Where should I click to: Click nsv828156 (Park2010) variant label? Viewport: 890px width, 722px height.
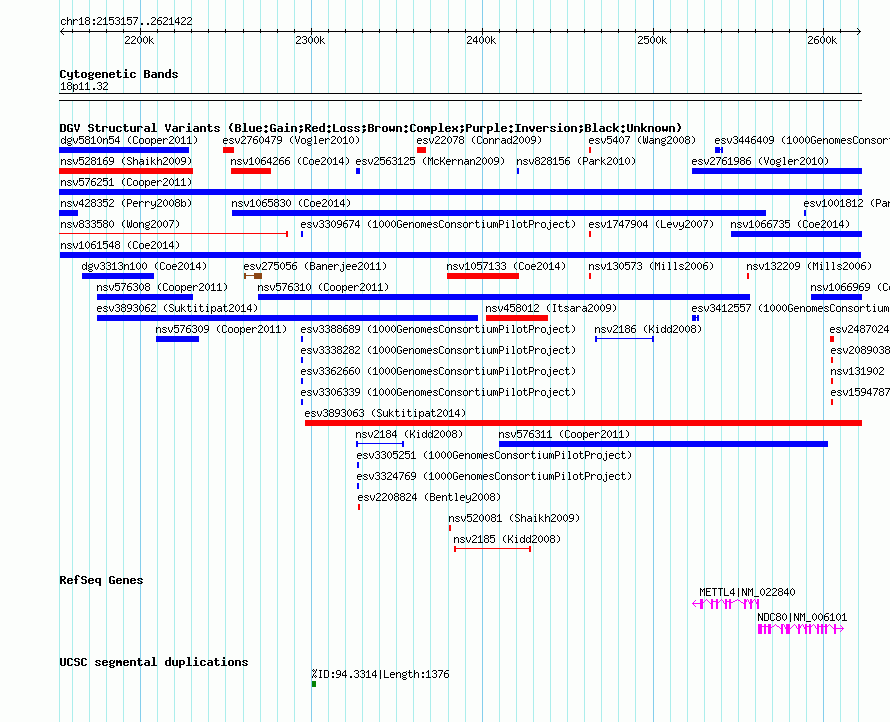click(576, 161)
